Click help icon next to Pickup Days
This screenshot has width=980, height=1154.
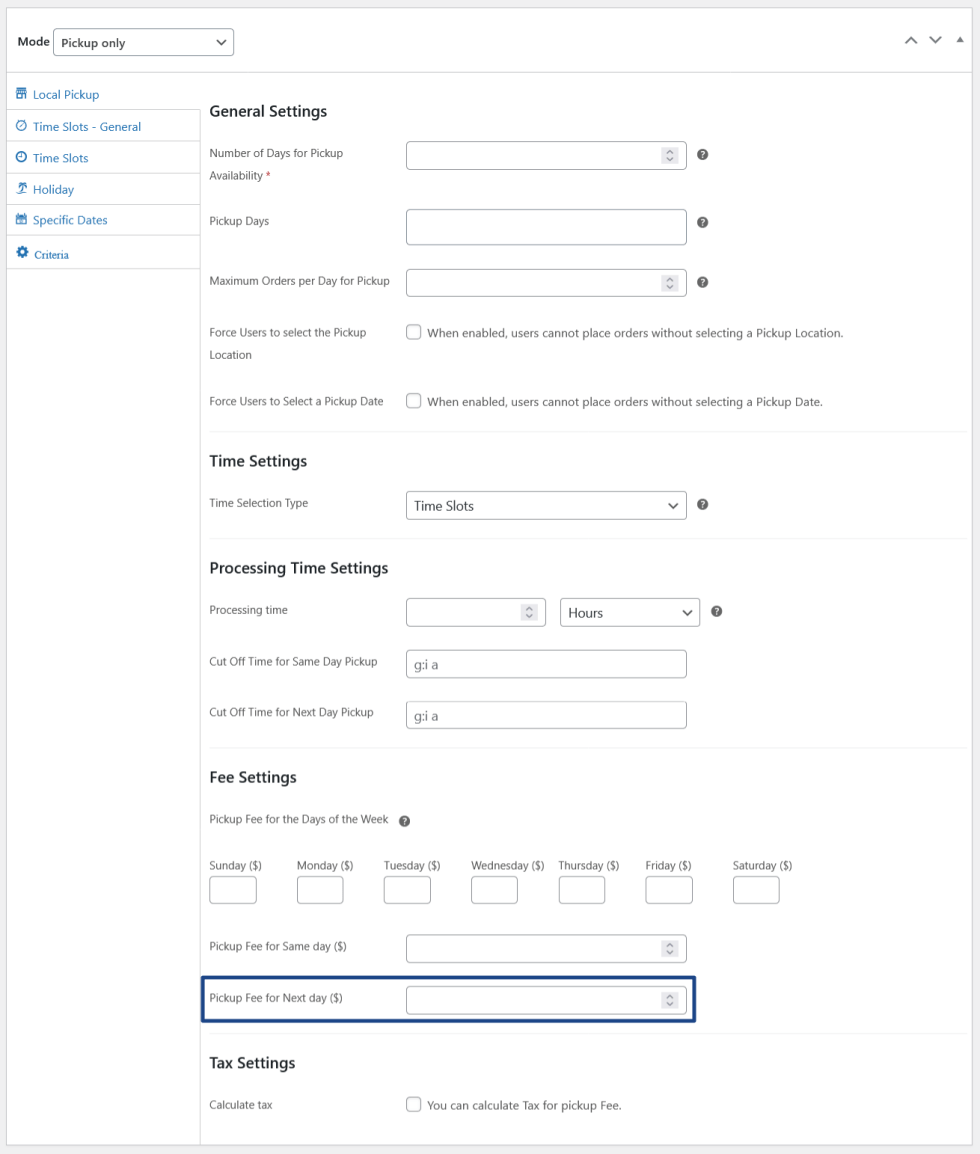pyautogui.click(x=703, y=222)
